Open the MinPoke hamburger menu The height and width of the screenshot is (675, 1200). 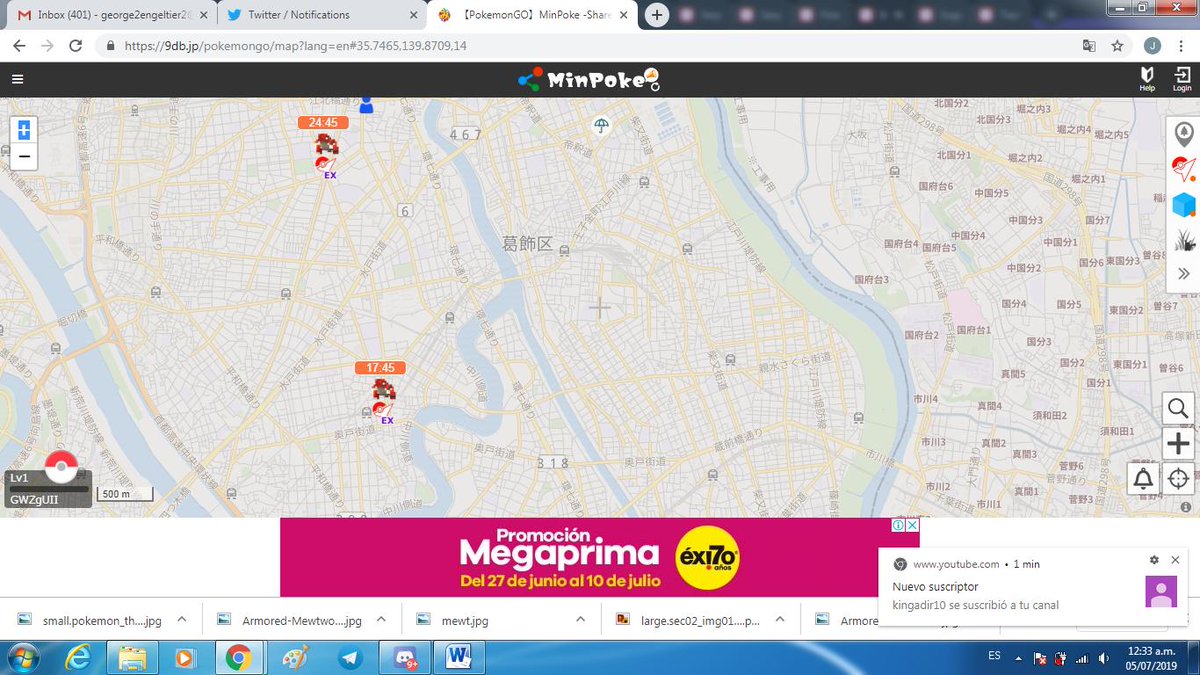click(x=17, y=80)
